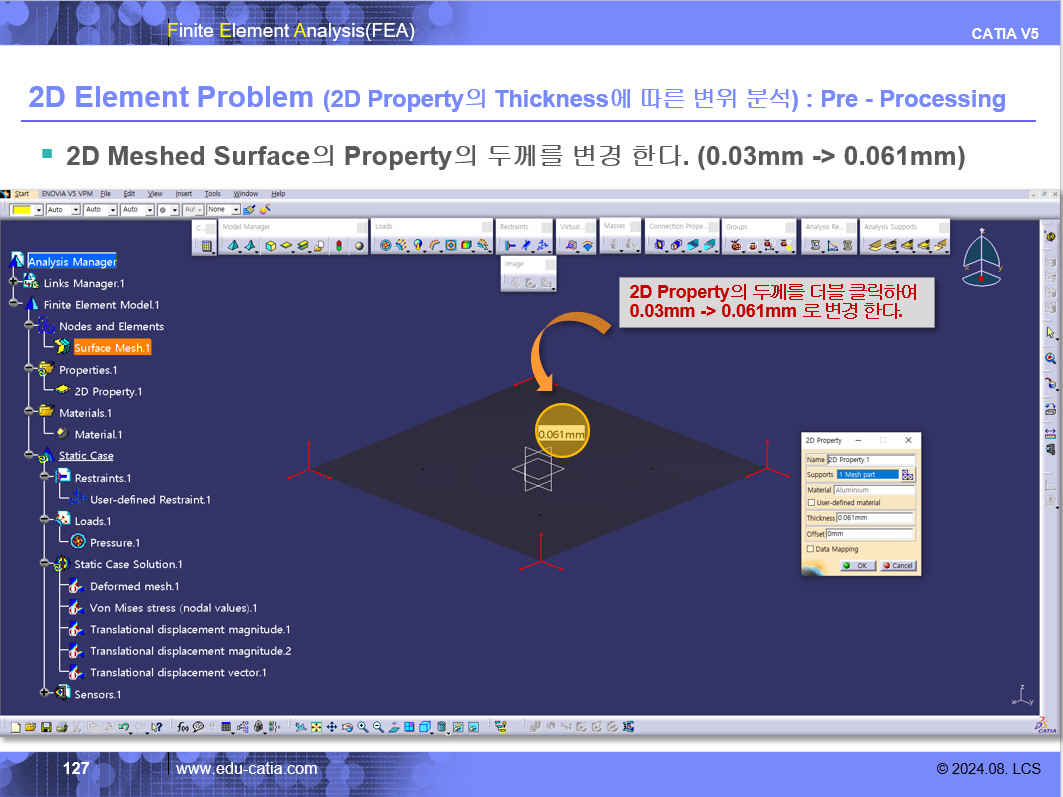Click the zoom in magnifier icon
This screenshot has height=797, width=1063.
362,727
